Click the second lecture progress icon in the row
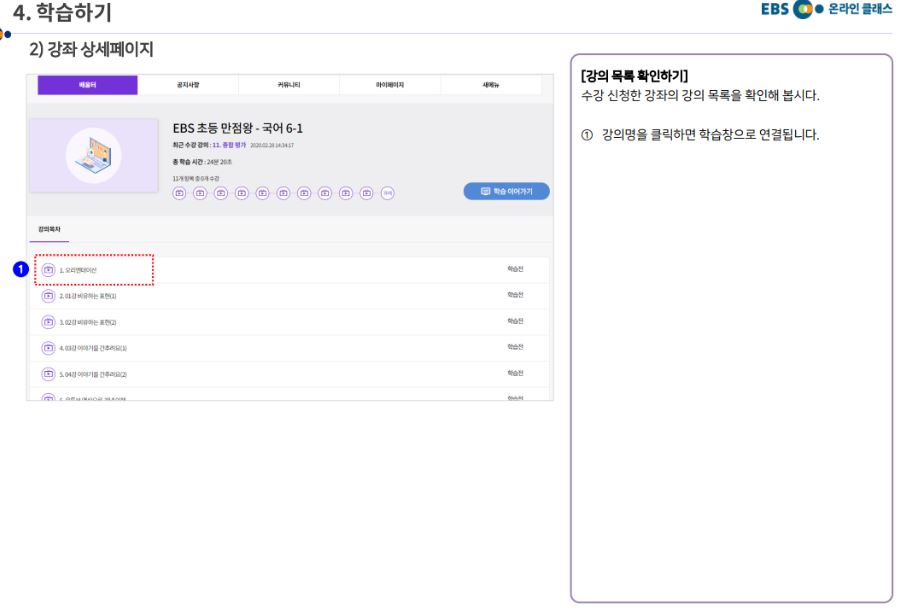The width and height of the screenshot is (899, 609). tap(200, 193)
